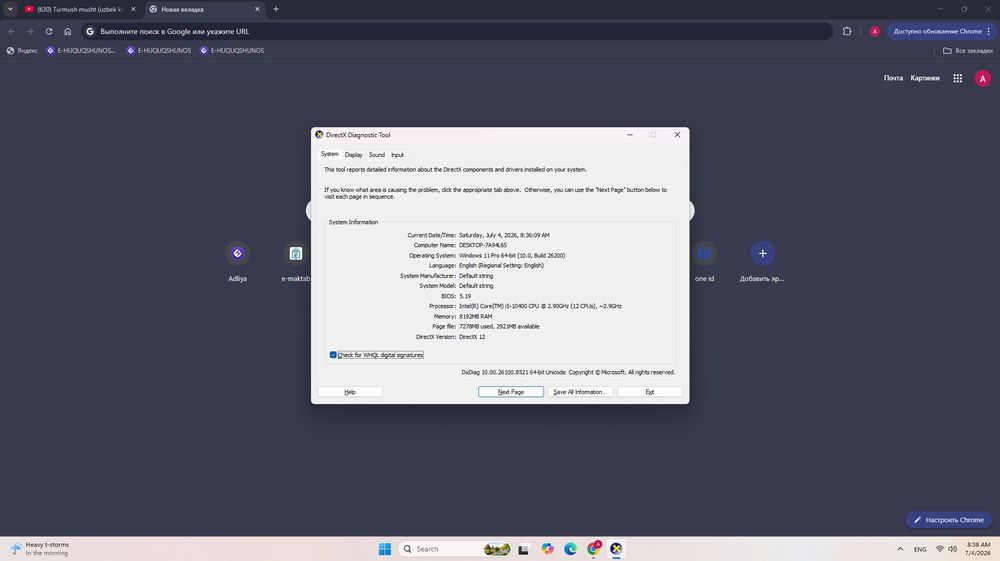
Task: Switch to the Sound tab
Action: point(376,155)
